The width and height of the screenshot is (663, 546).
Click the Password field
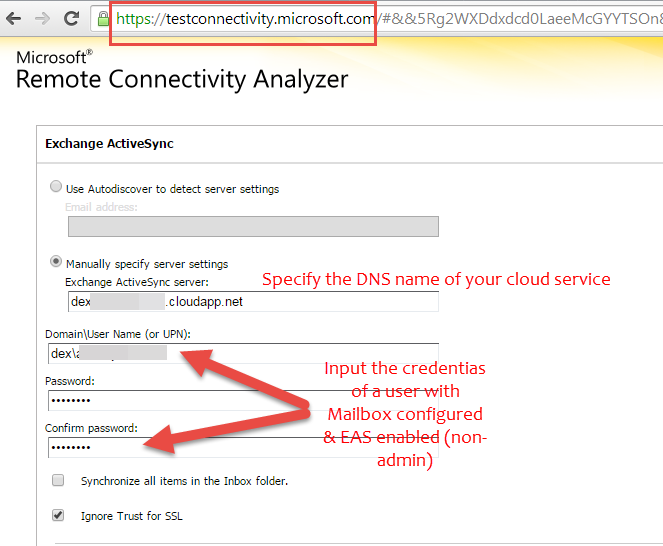[244, 400]
